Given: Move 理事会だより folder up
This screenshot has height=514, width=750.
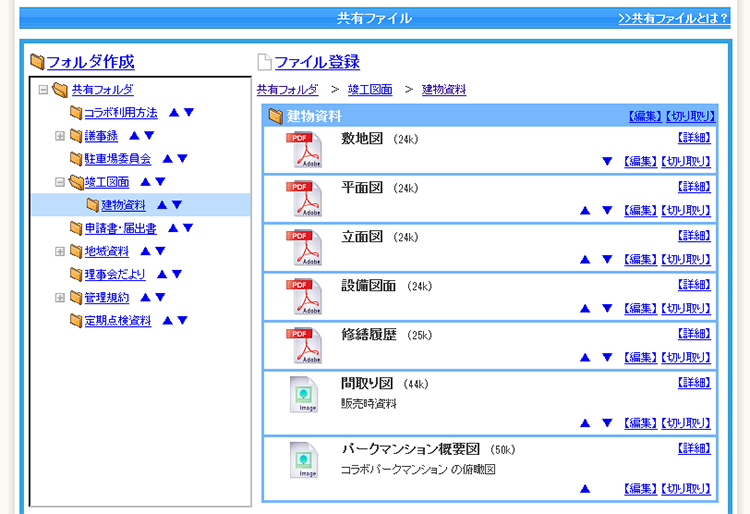Looking at the screenshot, I should (x=162, y=274).
